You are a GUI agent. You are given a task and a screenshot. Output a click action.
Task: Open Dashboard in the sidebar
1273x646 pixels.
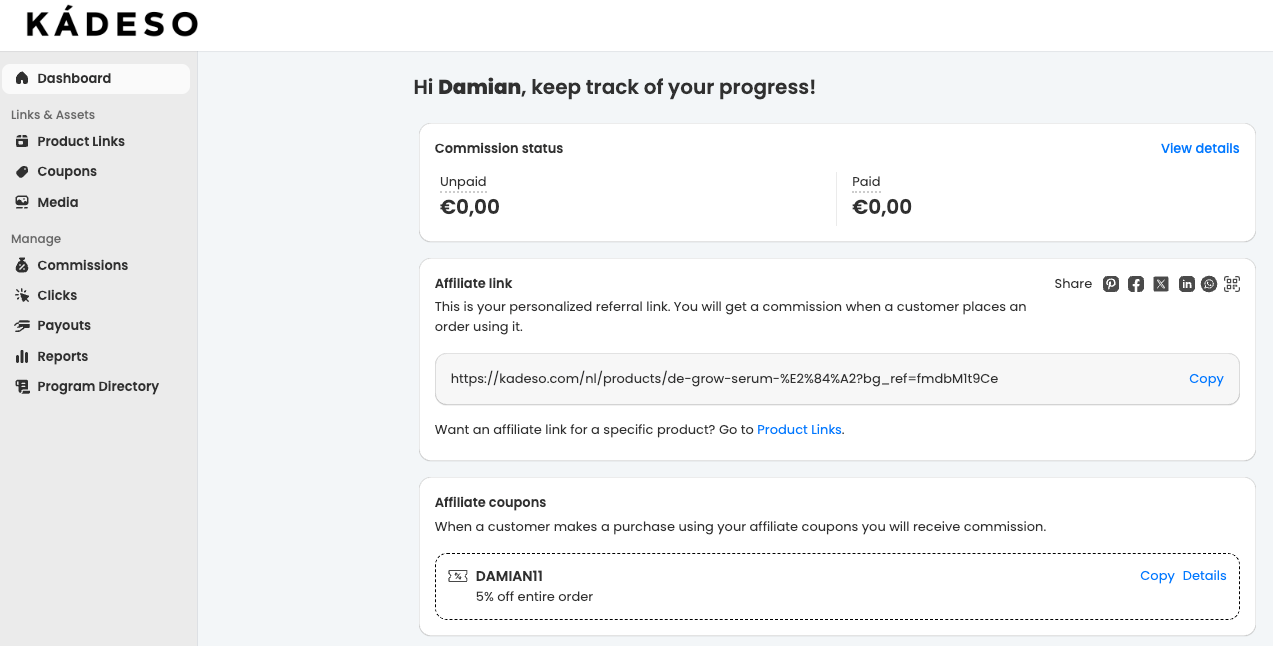[x=96, y=78]
